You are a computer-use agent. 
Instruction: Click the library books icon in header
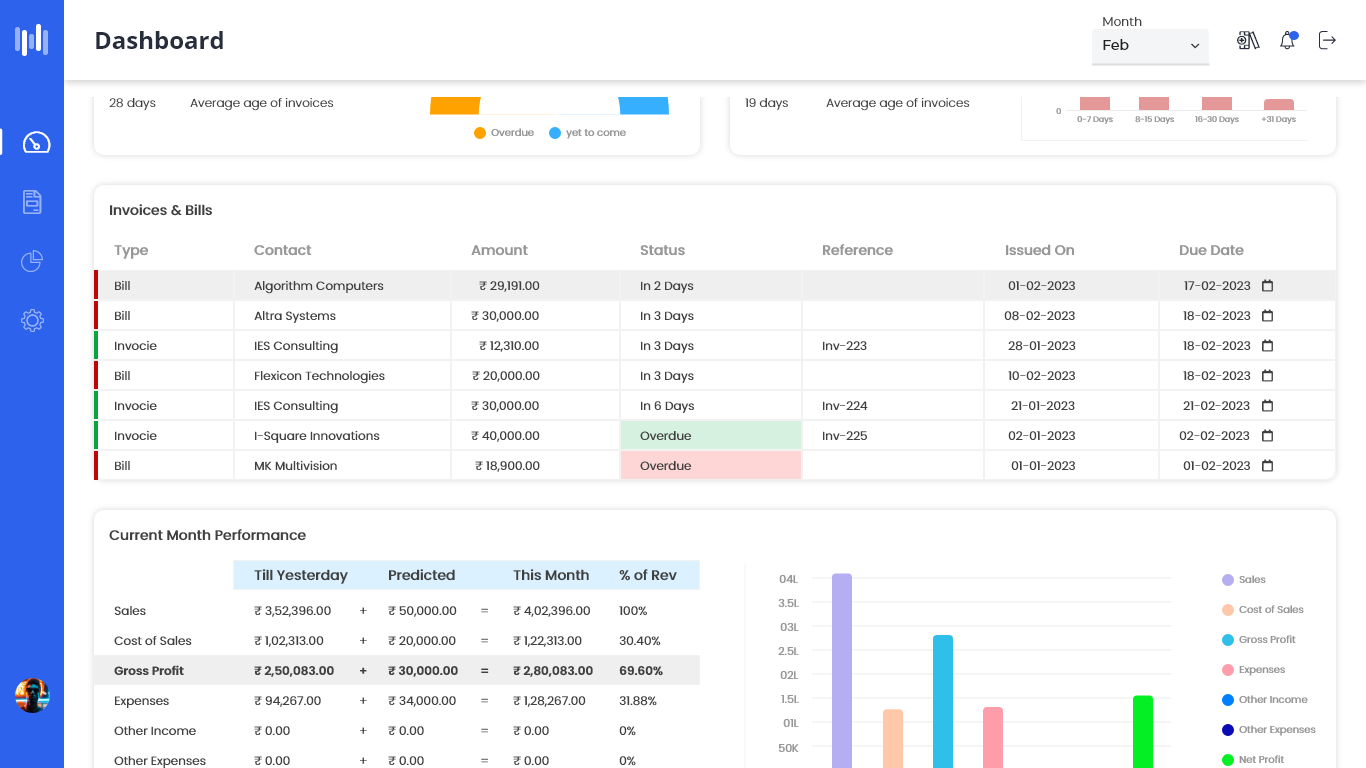pyautogui.click(x=1248, y=41)
